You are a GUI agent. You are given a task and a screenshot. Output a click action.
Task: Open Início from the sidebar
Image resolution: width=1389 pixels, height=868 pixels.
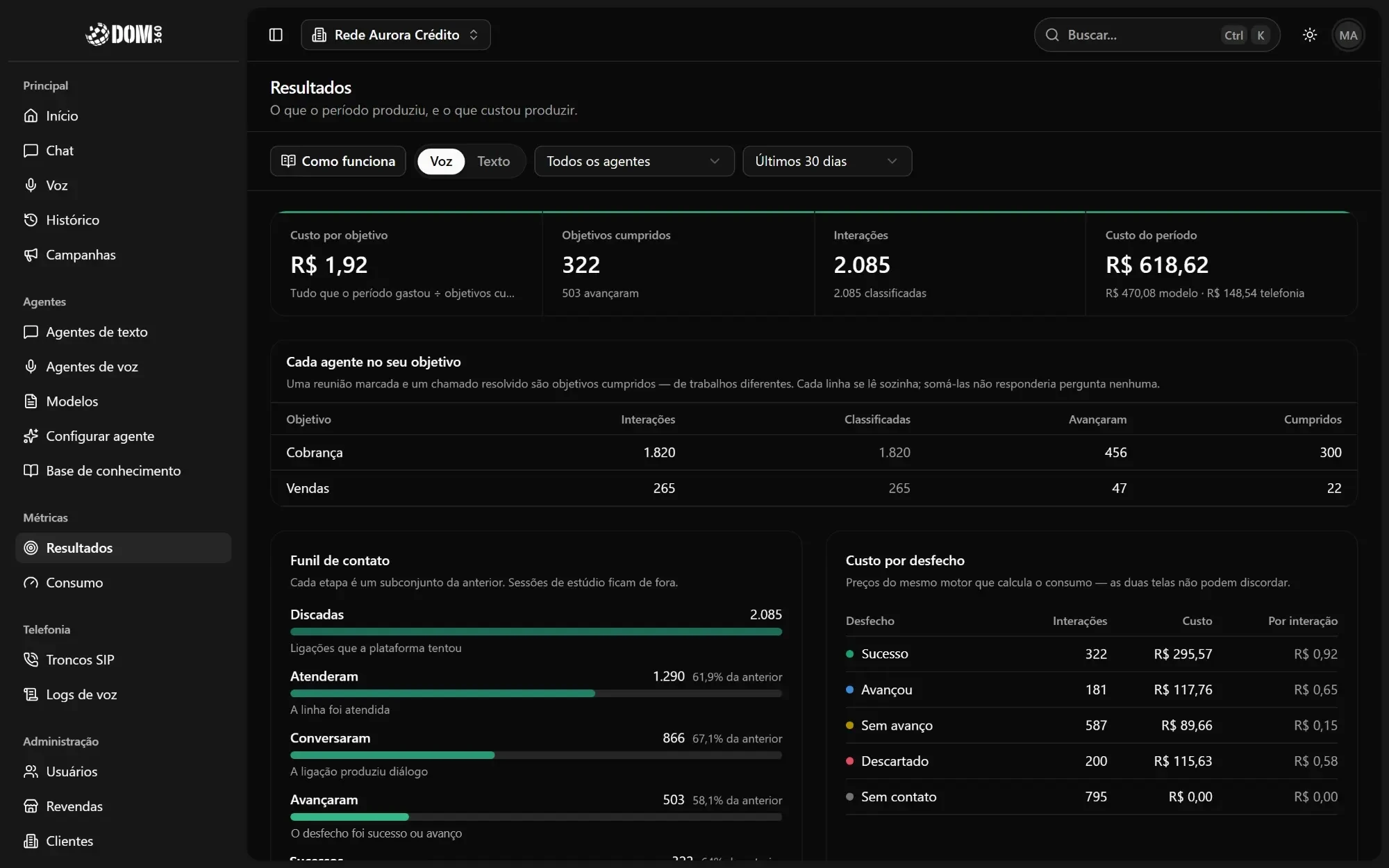pos(123,116)
